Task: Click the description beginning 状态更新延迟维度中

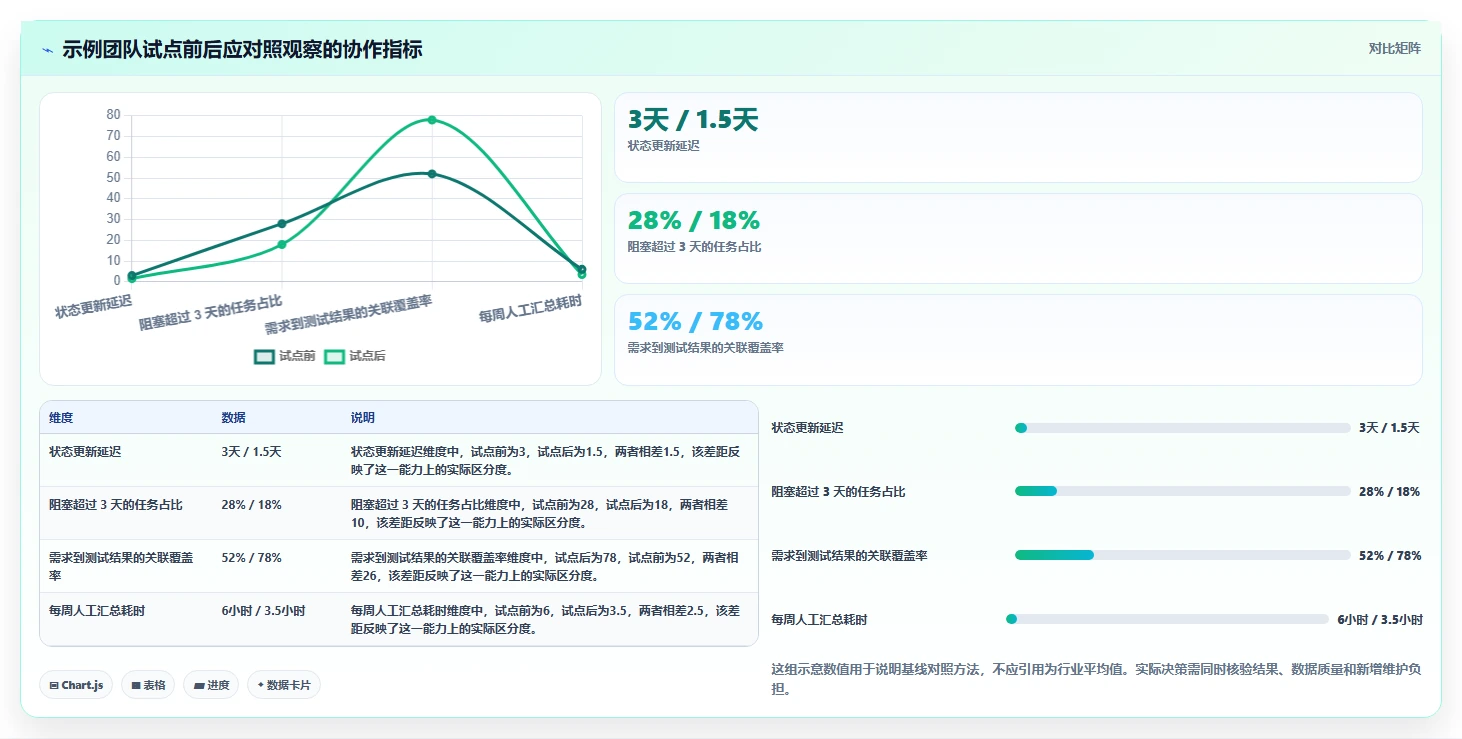Action: point(545,460)
